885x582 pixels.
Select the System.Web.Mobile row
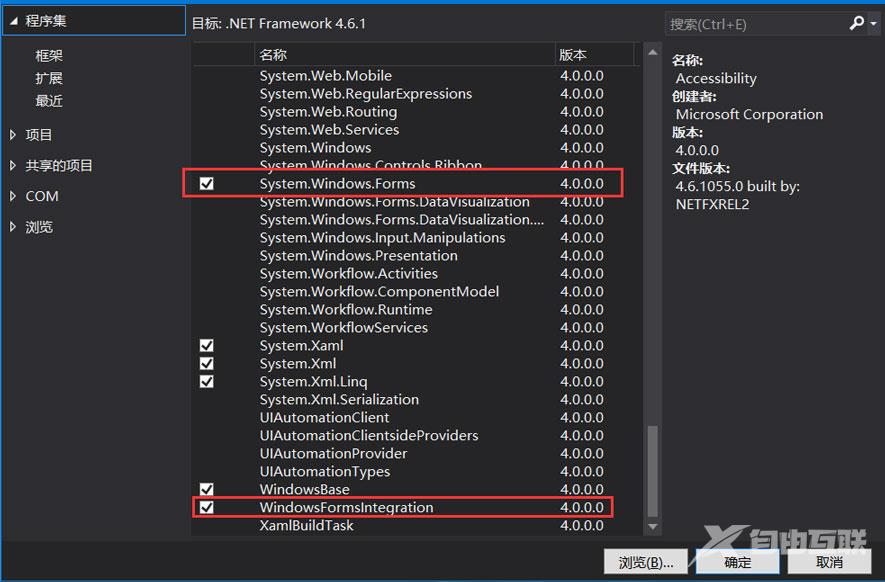[417, 76]
